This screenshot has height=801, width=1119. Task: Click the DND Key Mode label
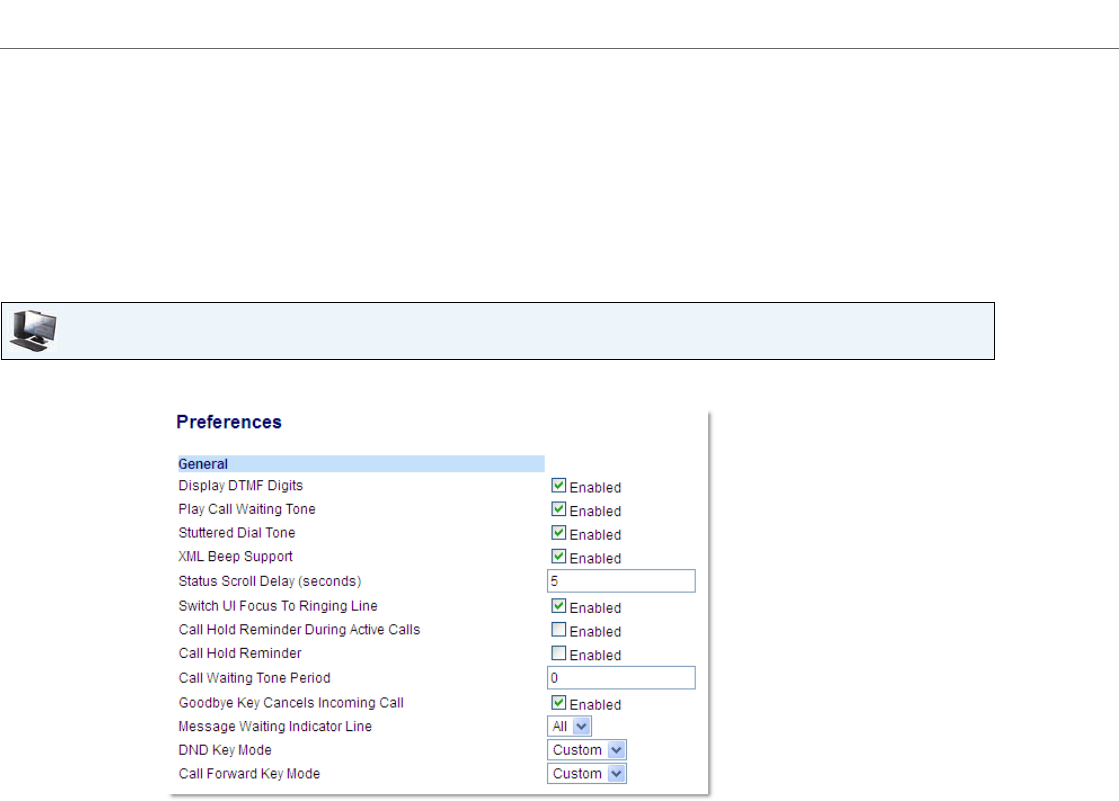pos(225,750)
